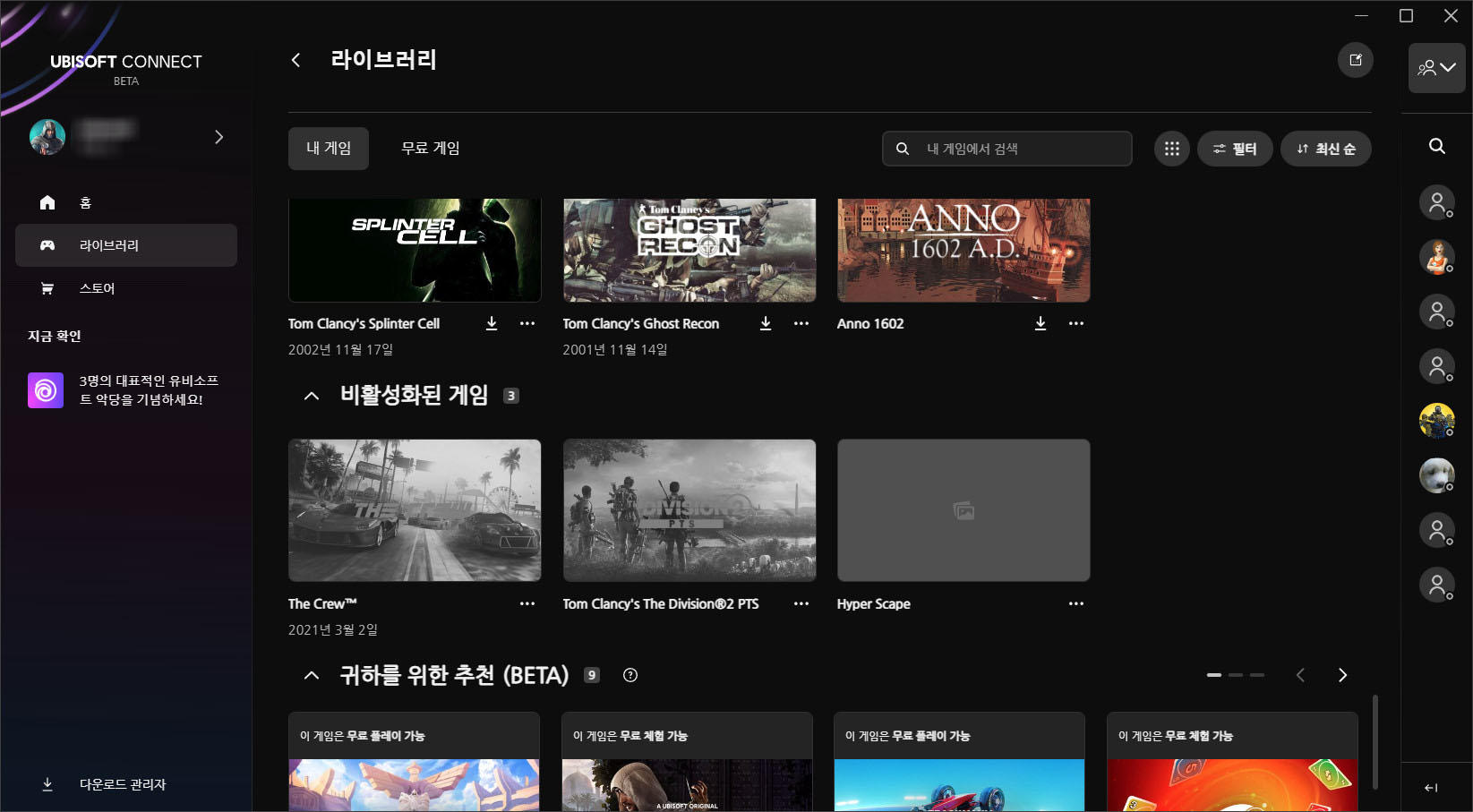Image resolution: width=1473 pixels, height=812 pixels.
Task: Open the Hyper Scape placeholder thumbnail
Action: (963, 510)
